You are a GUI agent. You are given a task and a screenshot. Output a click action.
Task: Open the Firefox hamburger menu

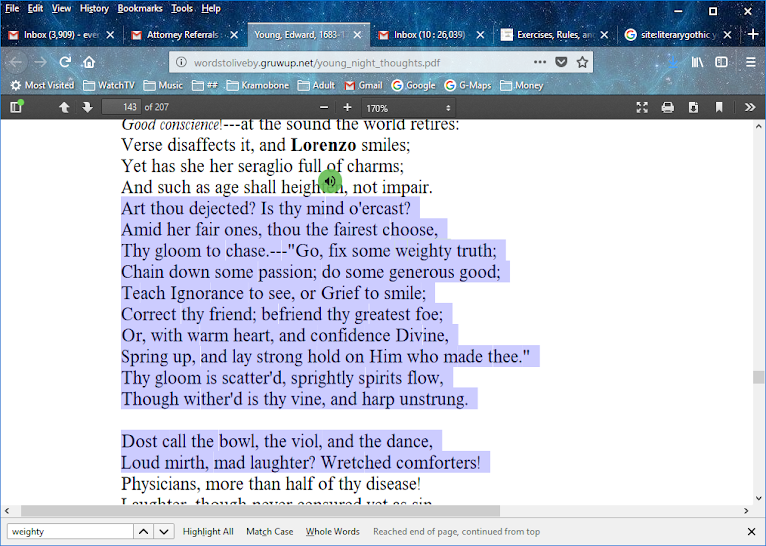coord(751,62)
